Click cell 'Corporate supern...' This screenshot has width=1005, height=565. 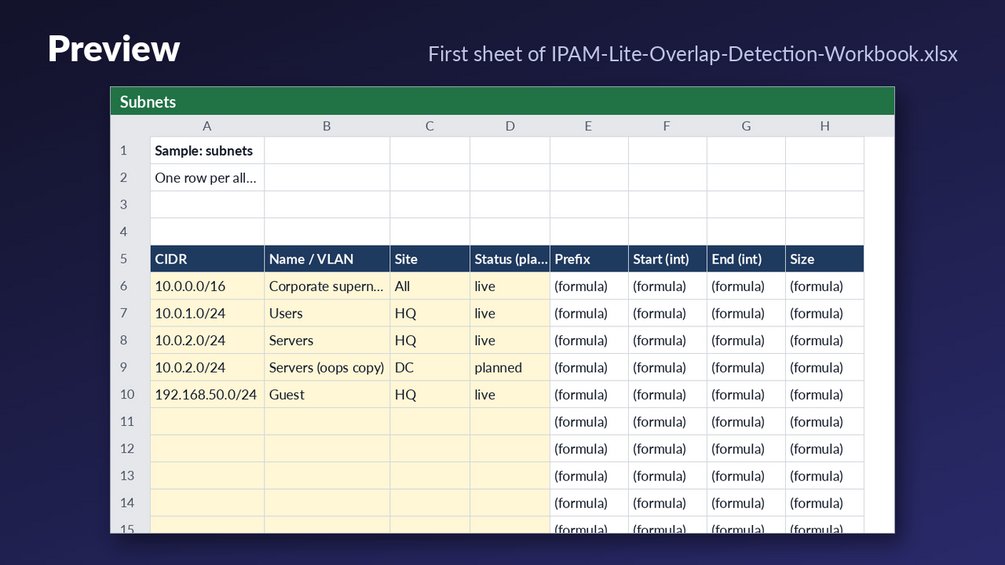point(327,286)
